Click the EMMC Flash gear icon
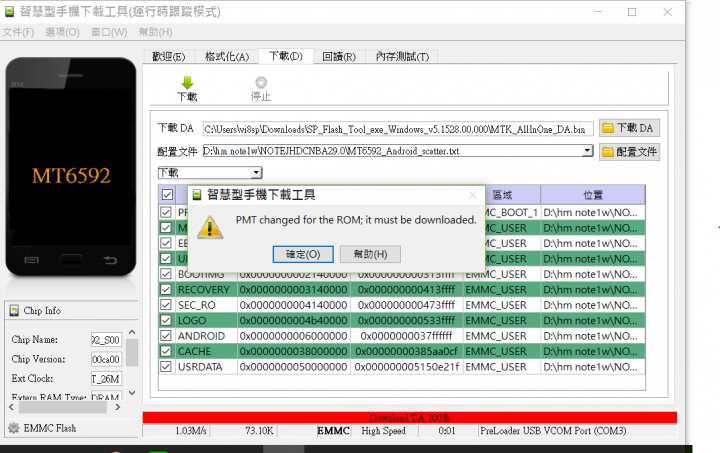This screenshot has height=453, width=720. pyautogui.click(x=14, y=428)
